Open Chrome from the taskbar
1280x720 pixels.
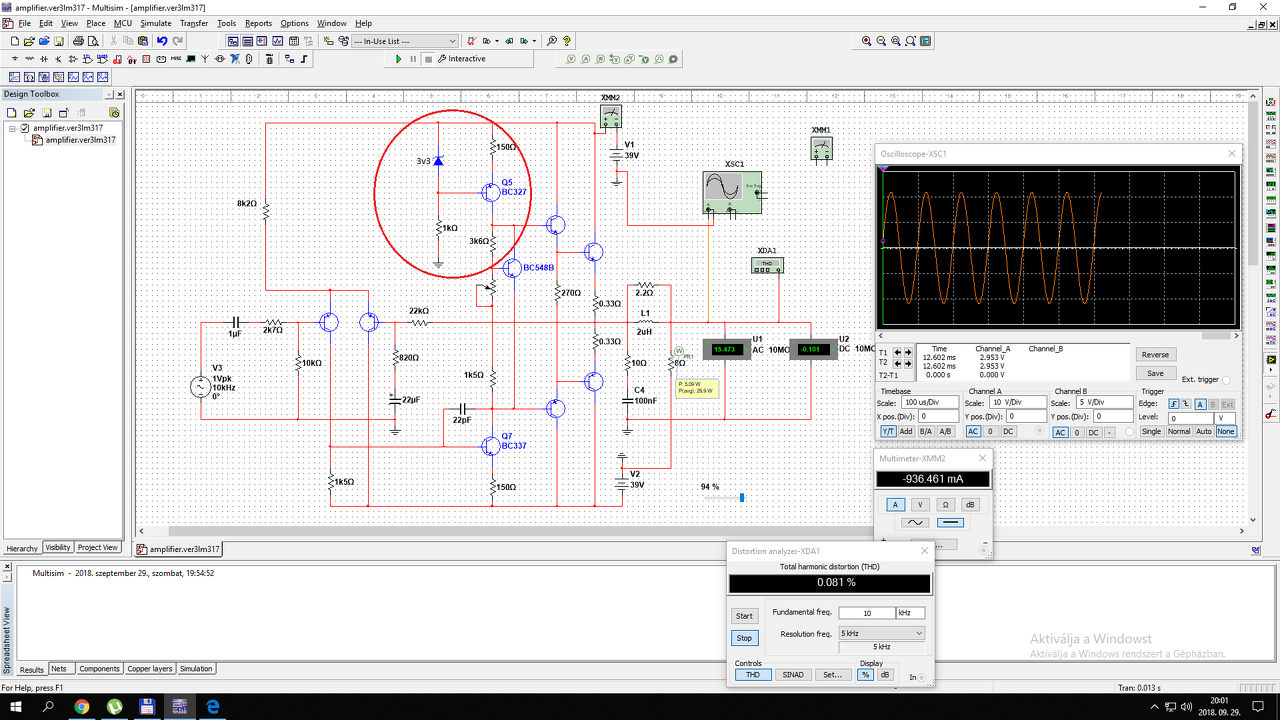(x=81, y=707)
